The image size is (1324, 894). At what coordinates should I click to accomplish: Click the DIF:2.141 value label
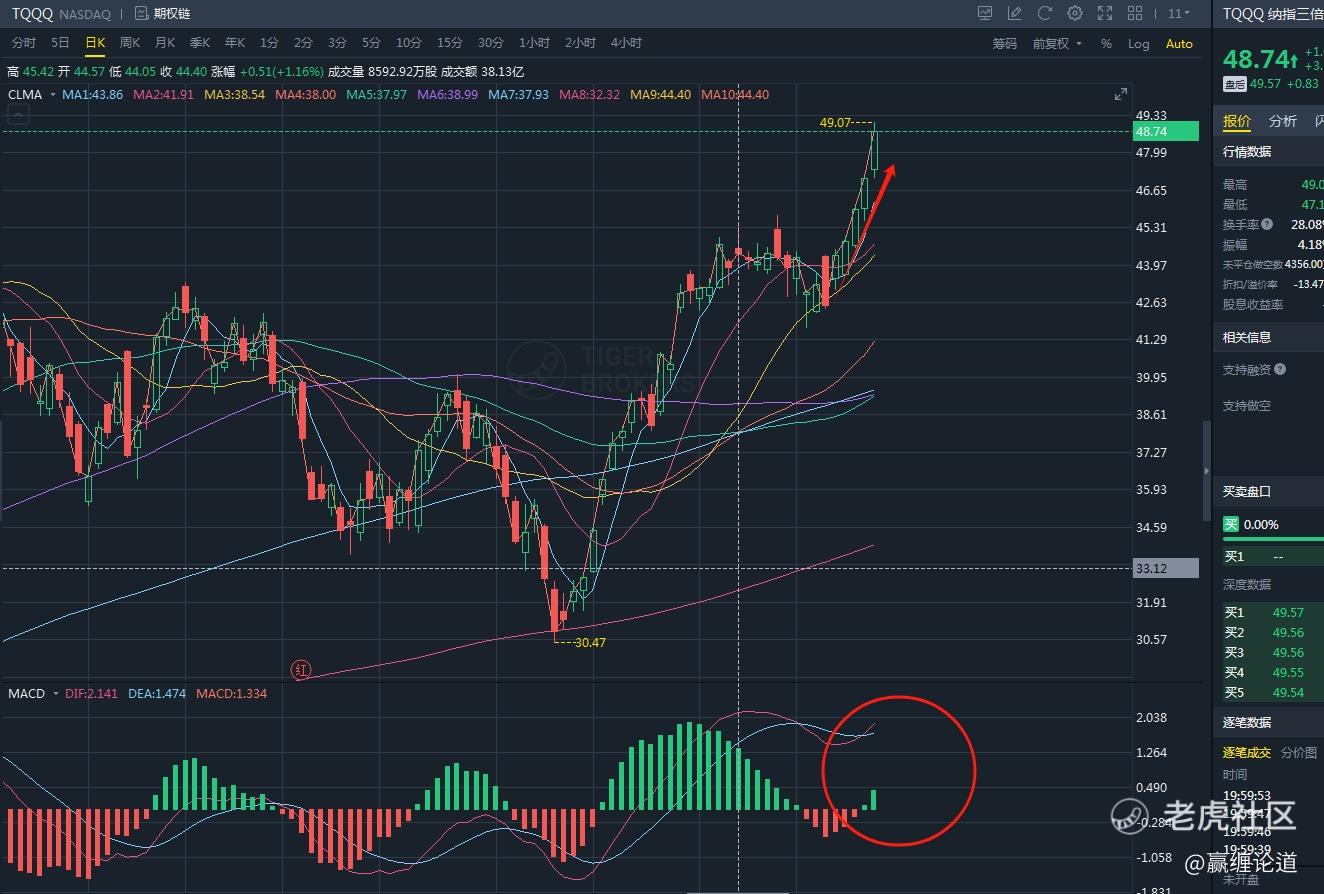point(93,693)
